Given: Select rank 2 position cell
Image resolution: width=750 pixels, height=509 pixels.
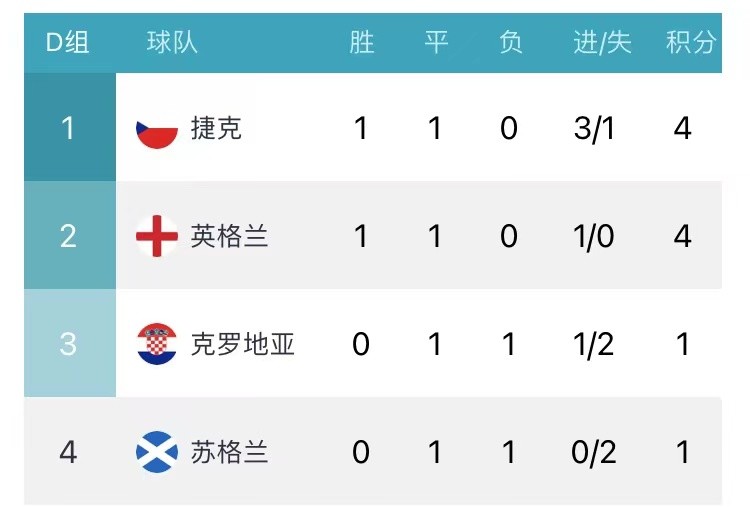Looking at the screenshot, I should [x=70, y=235].
